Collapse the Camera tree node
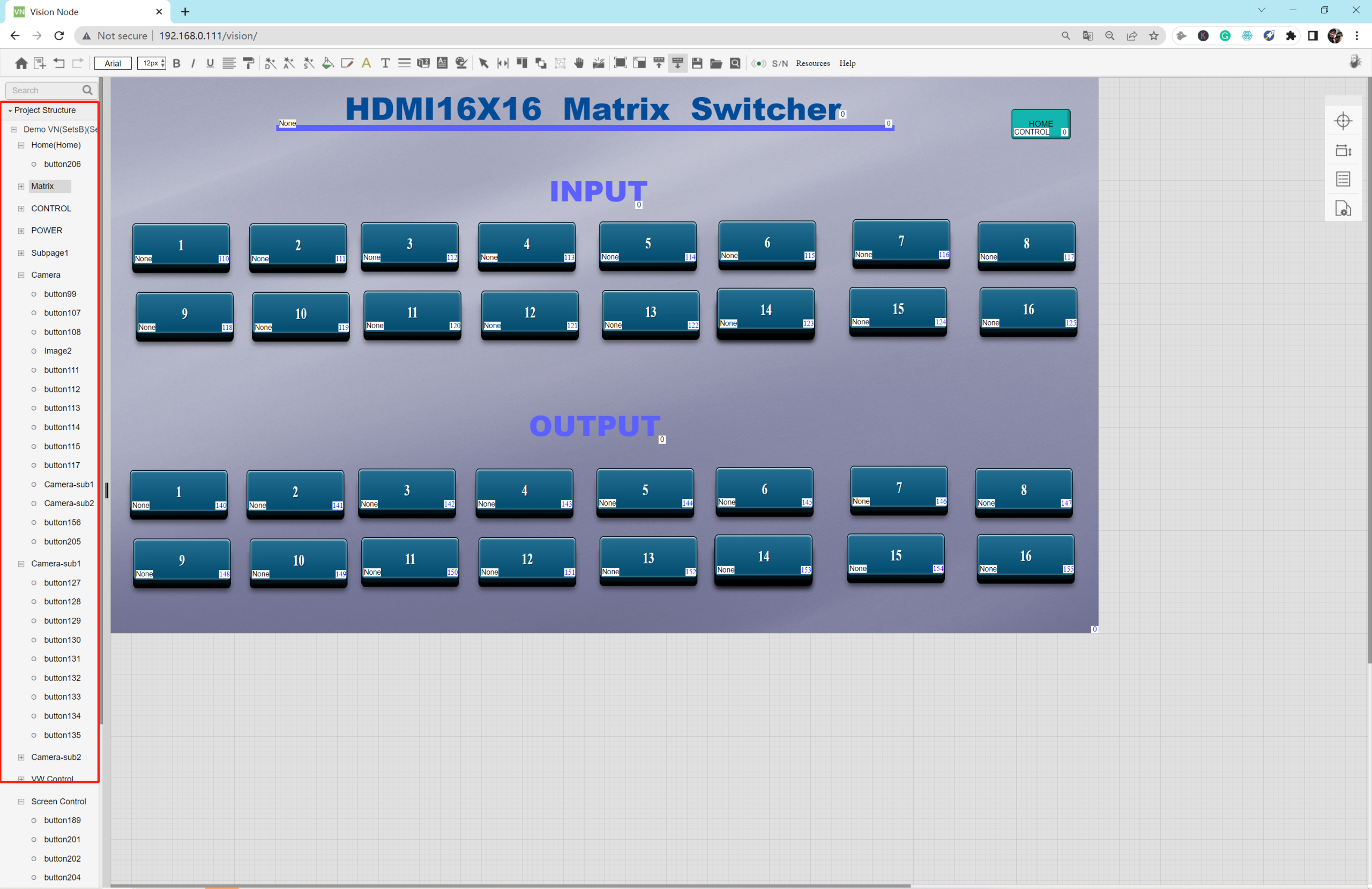 pyautogui.click(x=21, y=275)
